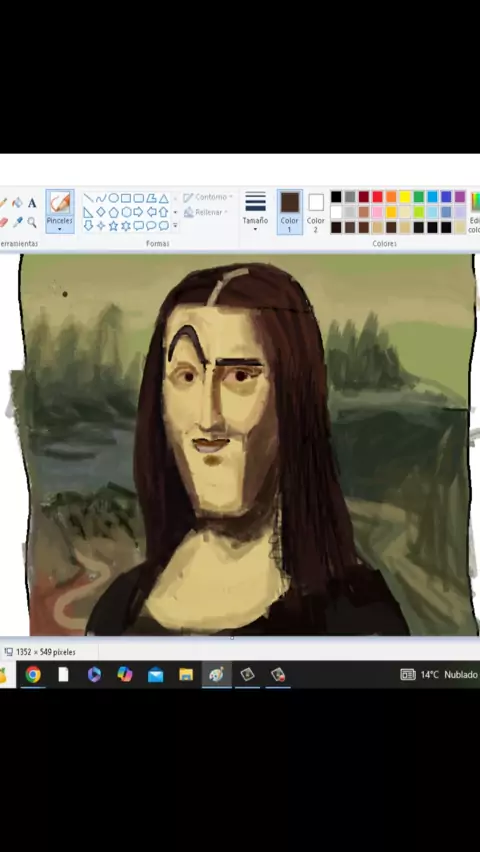Select the oval shape
The height and width of the screenshot is (852, 480).
(114, 198)
